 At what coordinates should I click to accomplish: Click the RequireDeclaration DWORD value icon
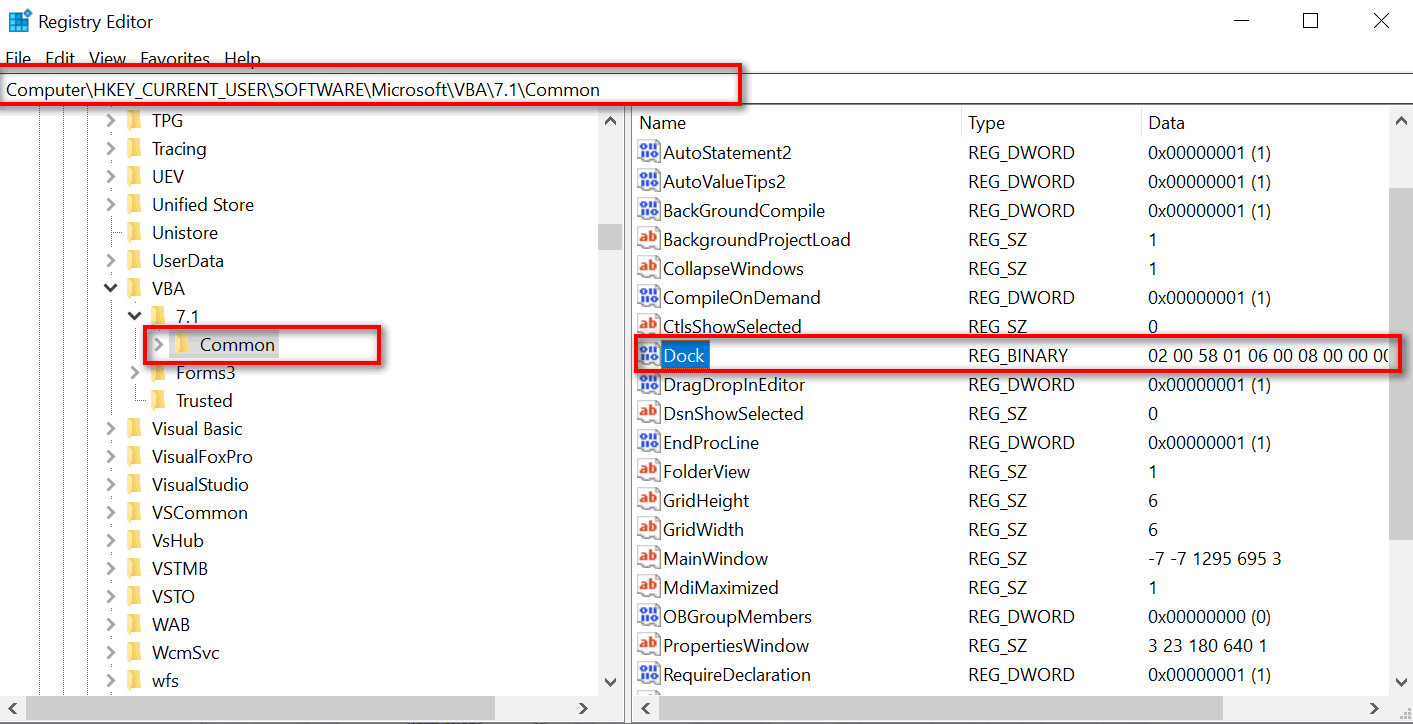coord(649,675)
